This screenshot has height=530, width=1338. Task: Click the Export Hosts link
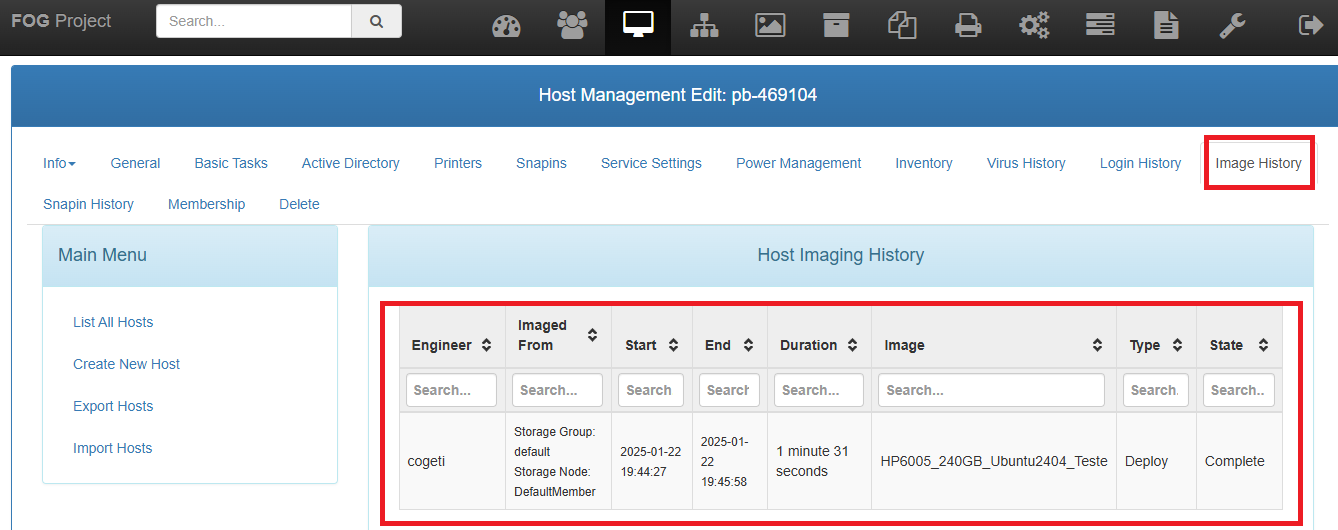[x=113, y=406]
